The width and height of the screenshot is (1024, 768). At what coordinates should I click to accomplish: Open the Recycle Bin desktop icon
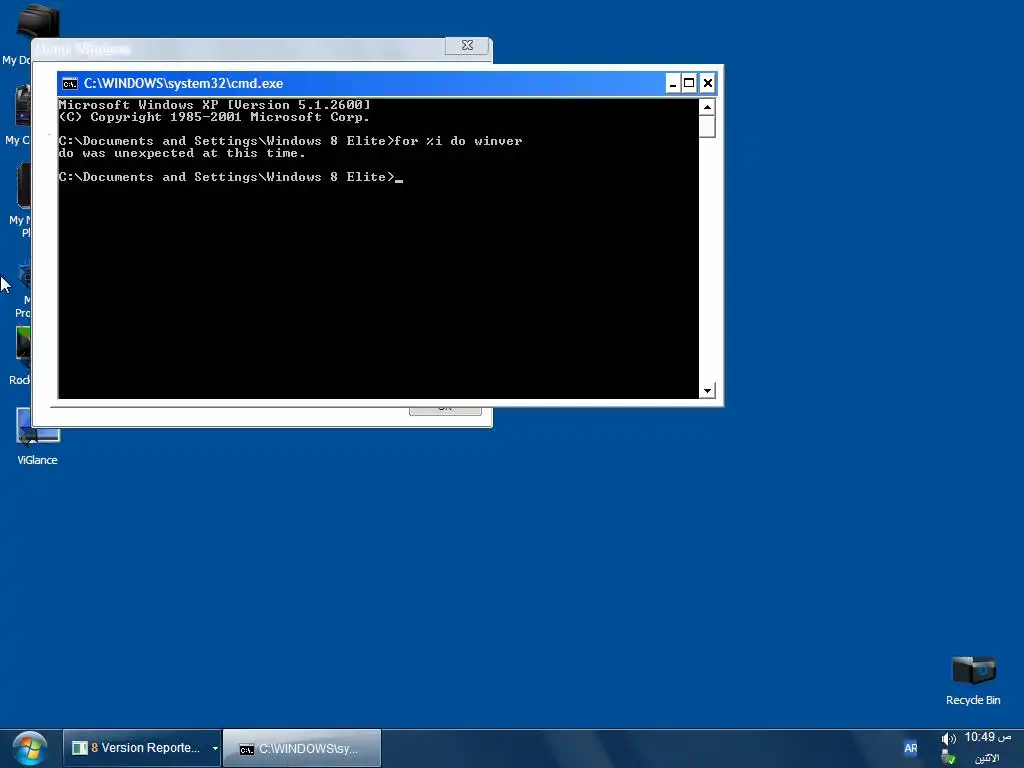click(973, 681)
